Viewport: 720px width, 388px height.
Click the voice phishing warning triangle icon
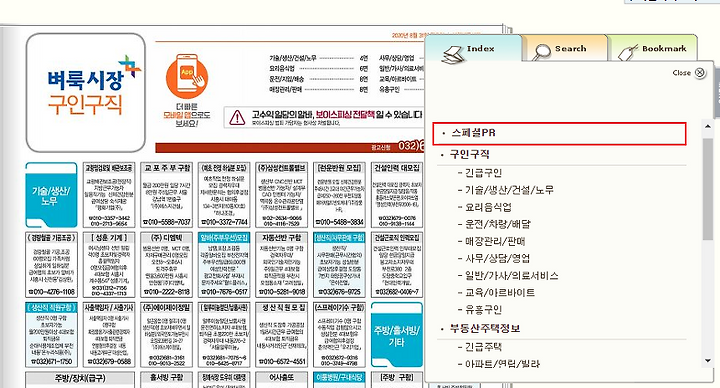[237, 118]
